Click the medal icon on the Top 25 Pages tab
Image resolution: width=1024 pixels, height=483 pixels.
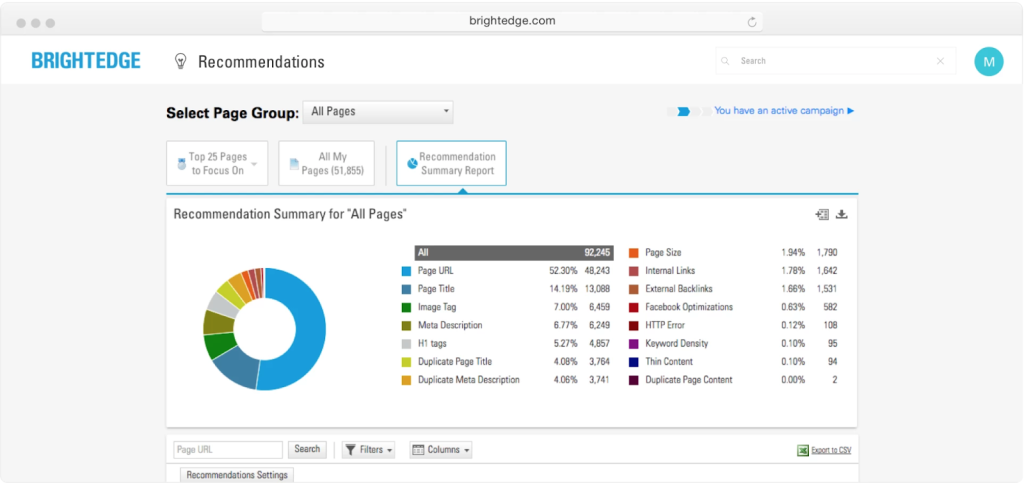coord(182,164)
